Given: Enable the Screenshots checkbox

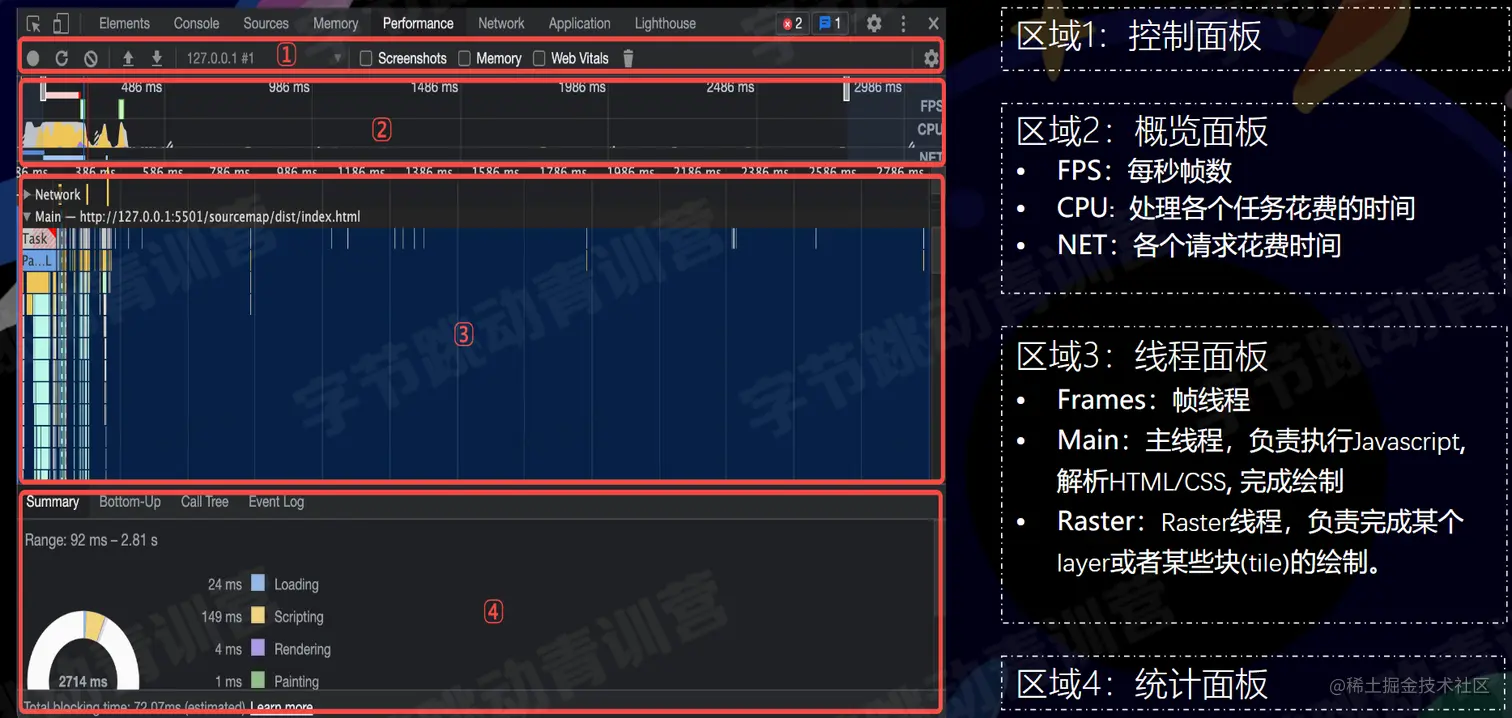Looking at the screenshot, I should coord(366,58).
